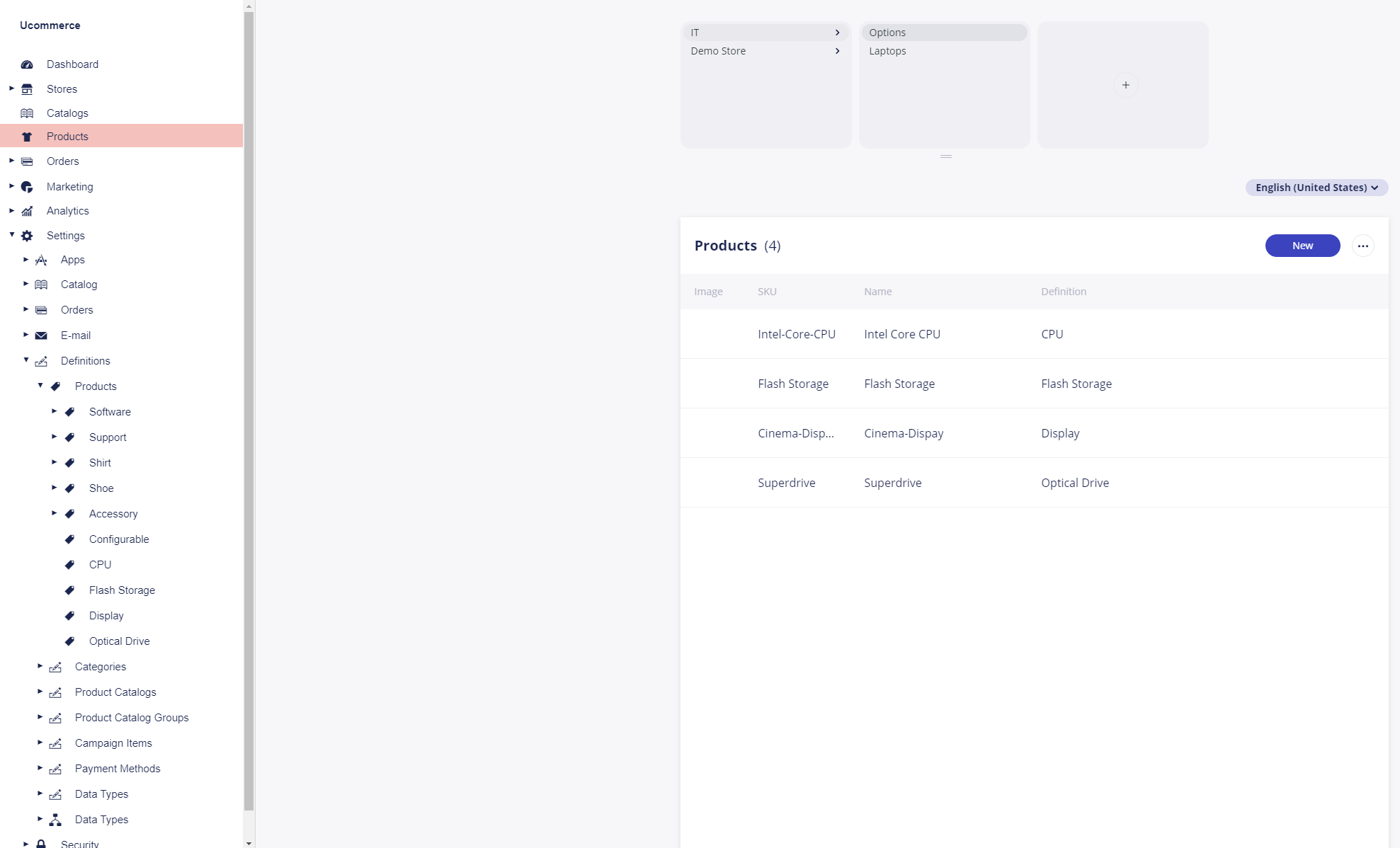This screenshot has height=848, width=1400.
Task: Expand the Marketing tree node
Action: pyautogui.click(x=11, y=186)
